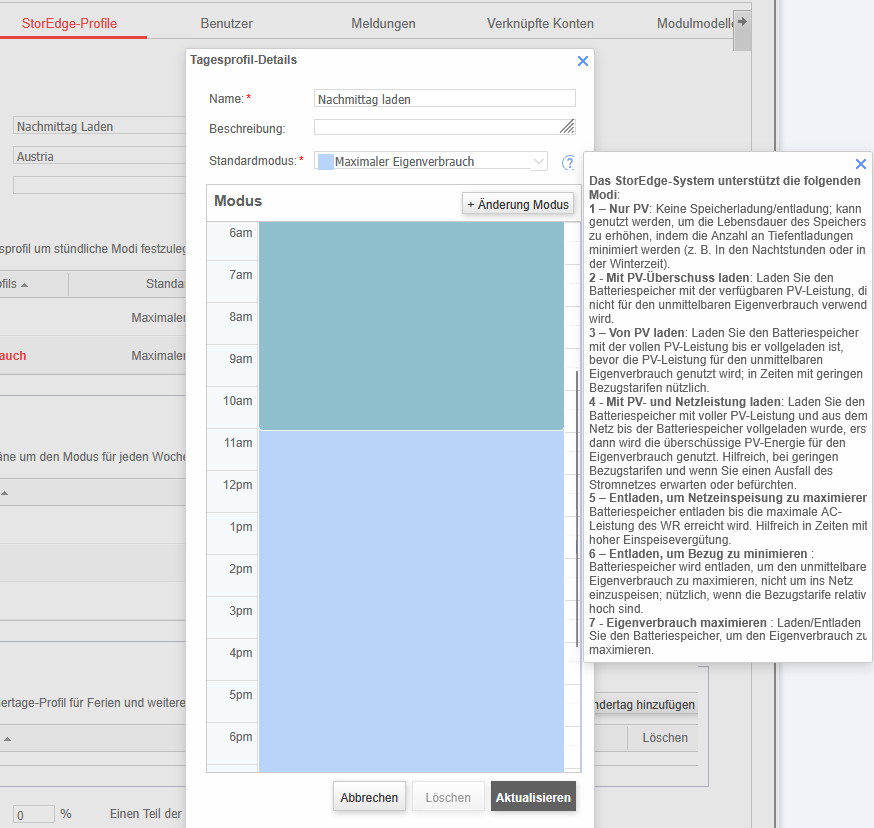Click the sort arrow in profile column header
The image size is (874, 828).
pyautogui.click(x=25, y=285)
